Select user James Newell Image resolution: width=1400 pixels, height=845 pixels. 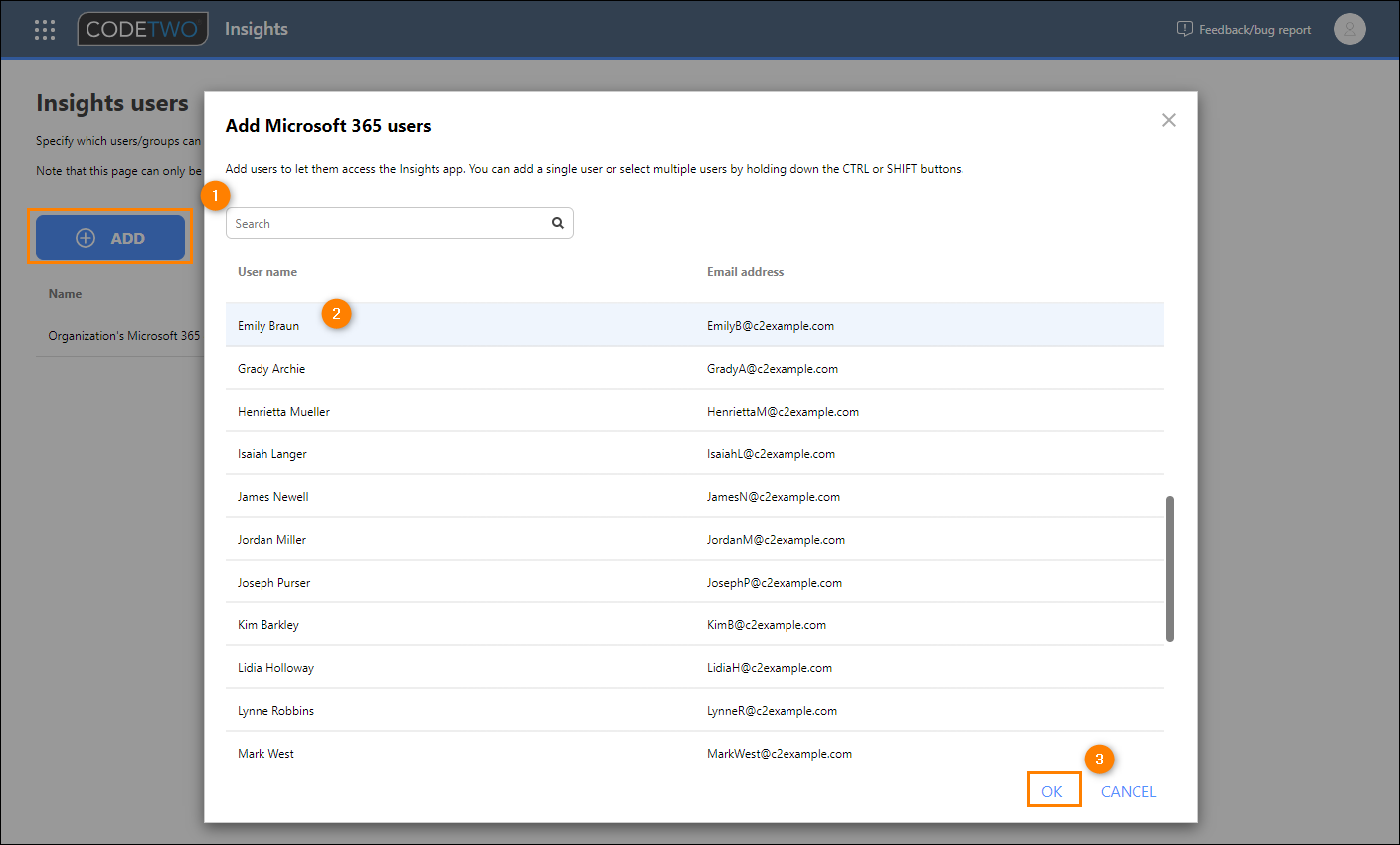695,496
